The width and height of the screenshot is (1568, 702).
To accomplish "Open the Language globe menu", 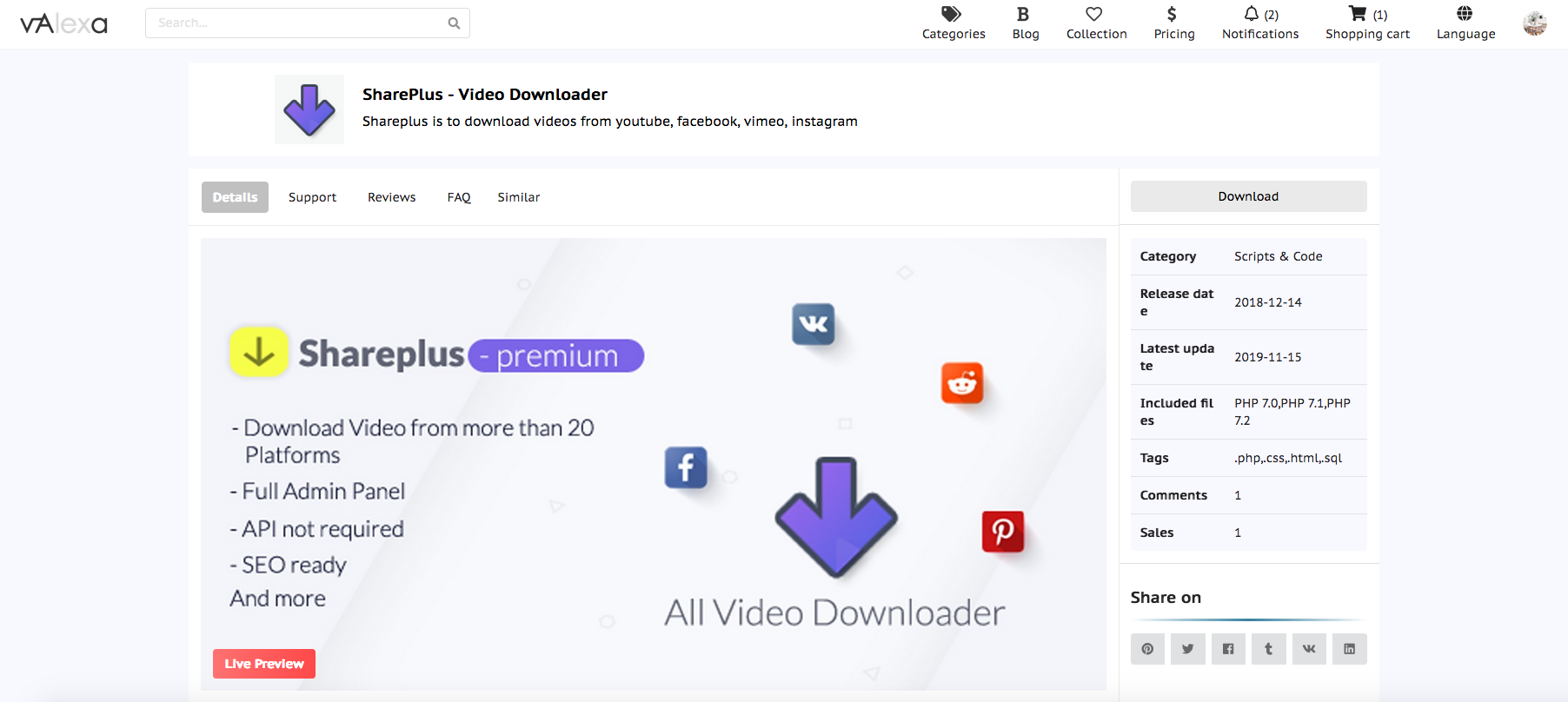I will (x=1465, y=23).
